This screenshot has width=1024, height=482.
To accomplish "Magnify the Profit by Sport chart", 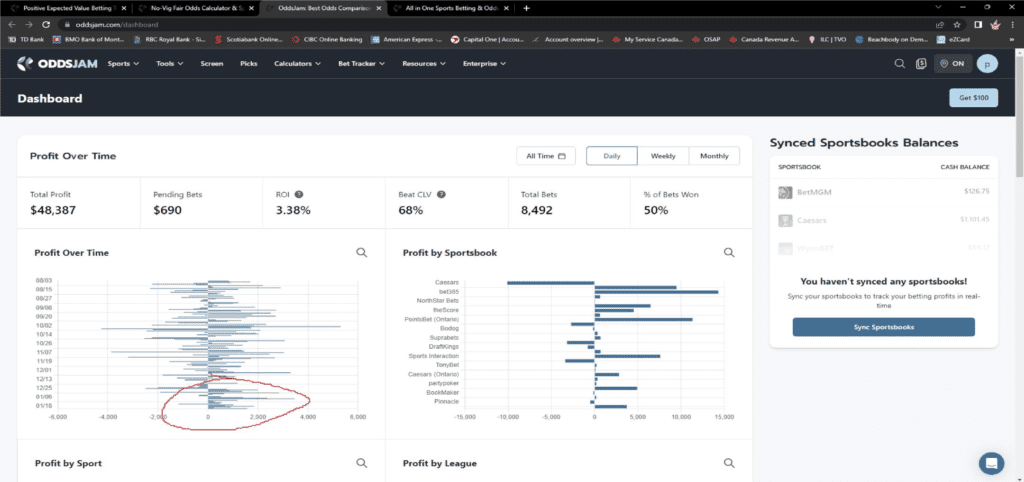I will (362, 462).
